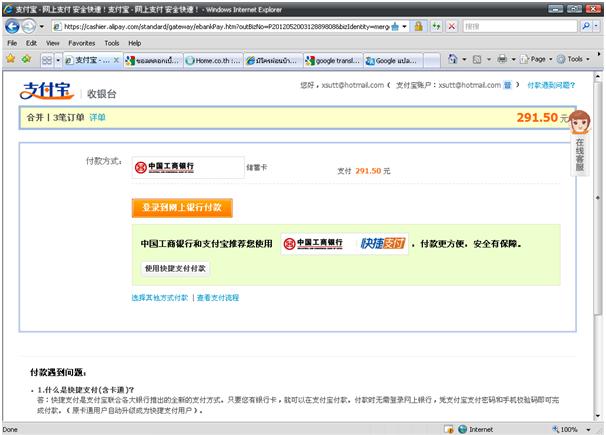The height and width of the screenshot is (435, 606).
Task: Click the 付款遇到问题? help link
Action: 551,85
